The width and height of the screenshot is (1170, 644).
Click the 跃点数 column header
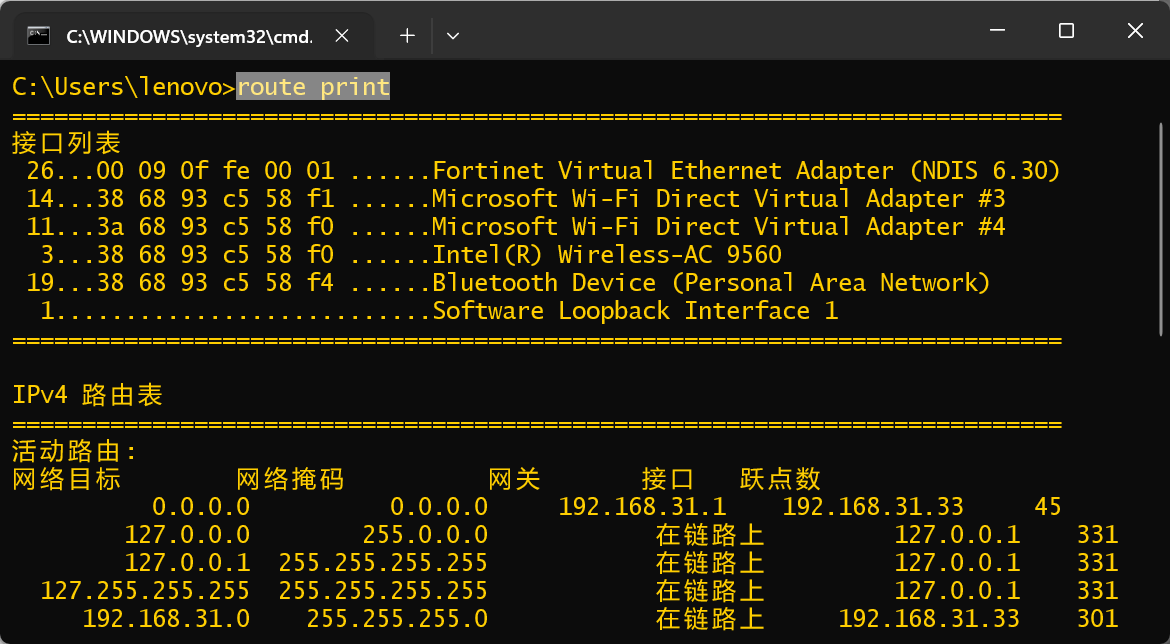click(780, 479)
